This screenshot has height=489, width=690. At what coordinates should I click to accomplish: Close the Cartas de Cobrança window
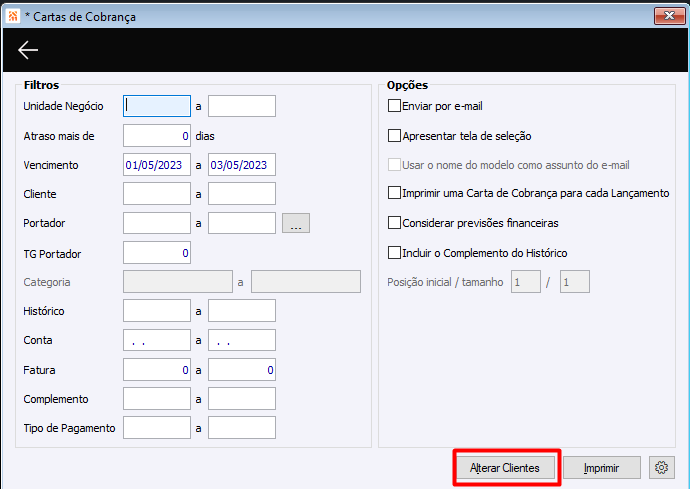669,16
